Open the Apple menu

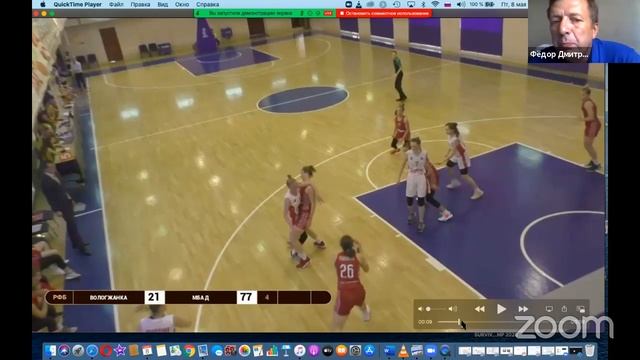[x=42, y=4]
